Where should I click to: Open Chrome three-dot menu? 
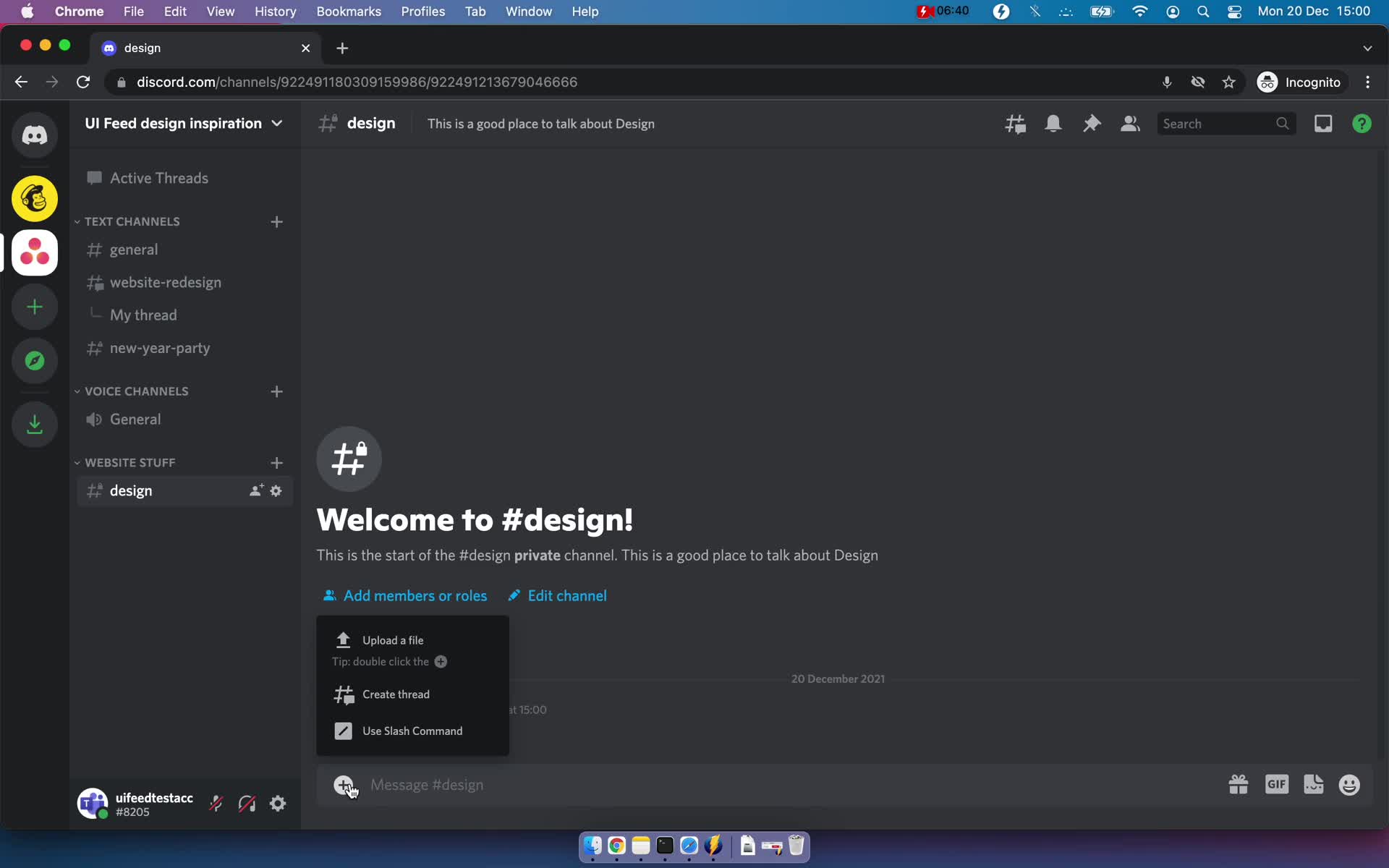1367,82
